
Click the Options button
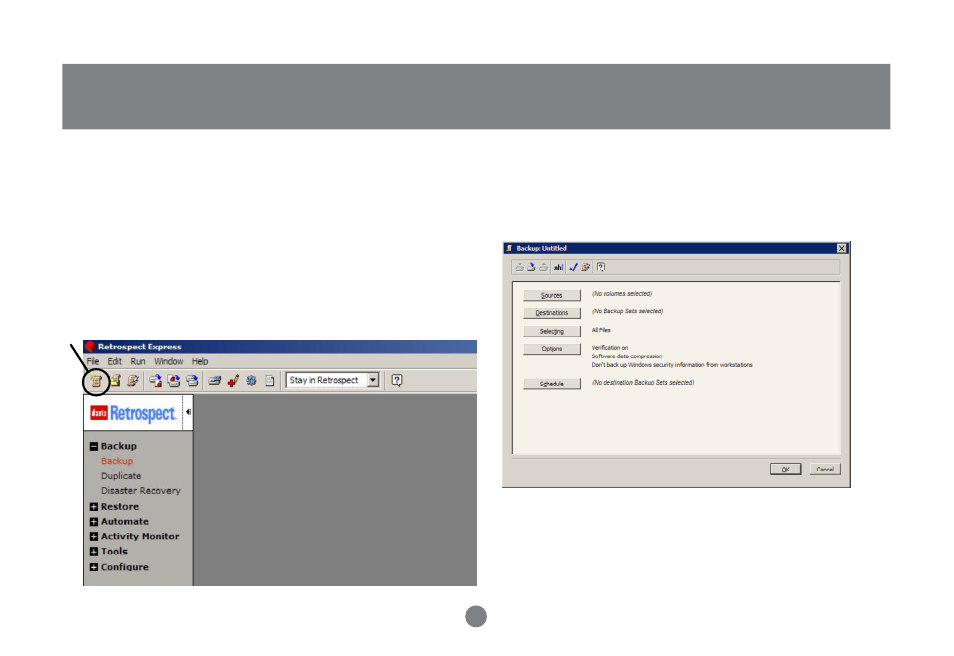(x=552, y=349)
